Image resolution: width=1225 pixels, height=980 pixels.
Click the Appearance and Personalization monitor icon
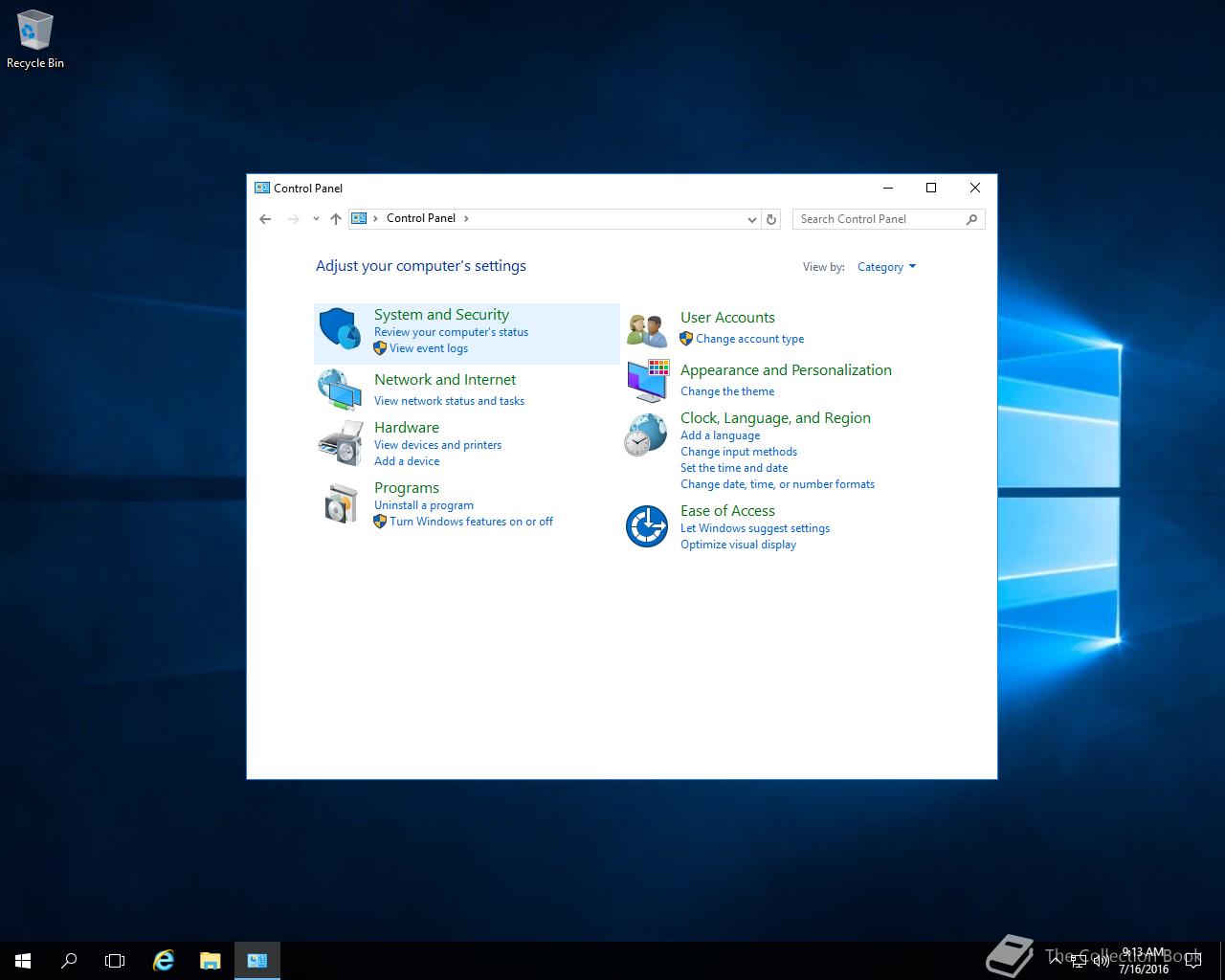coord(647,380)
